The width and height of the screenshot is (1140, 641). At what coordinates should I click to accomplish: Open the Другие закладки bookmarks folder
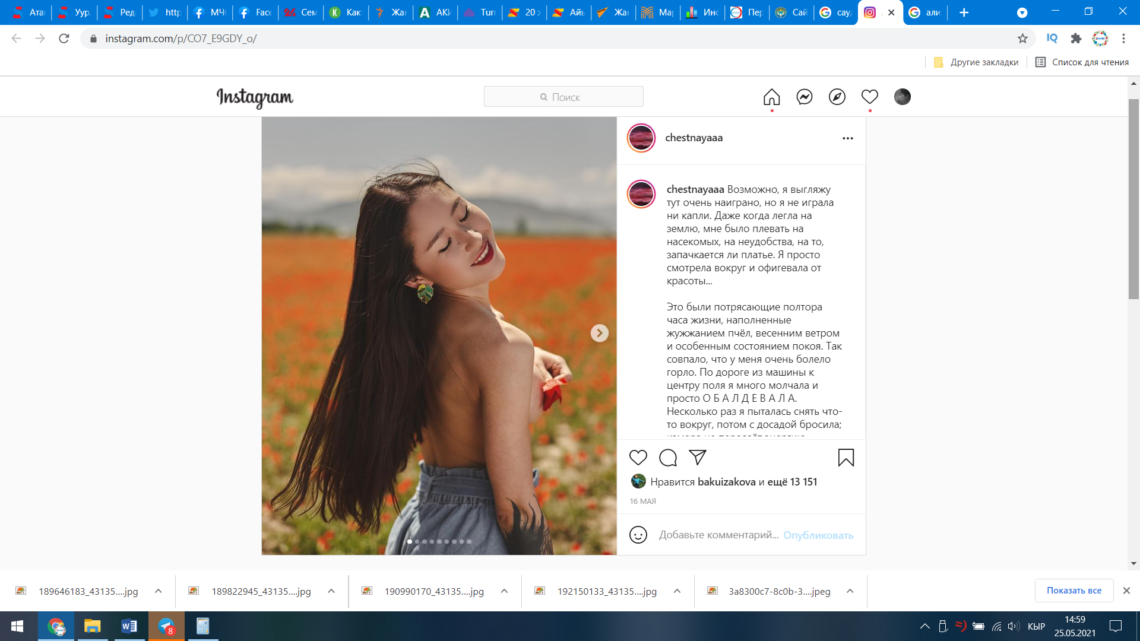click(x=976, y=62)
